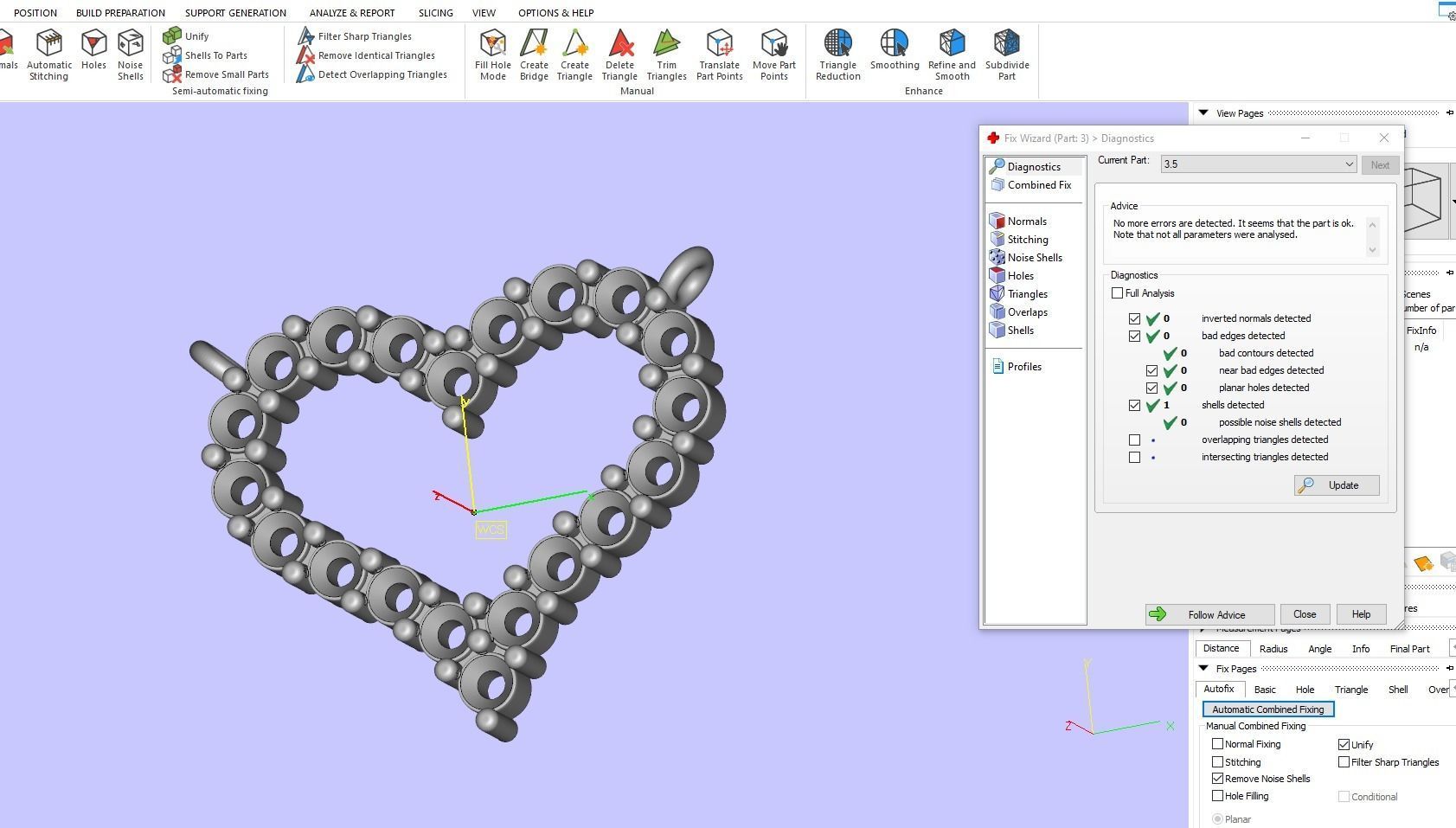The width and height of the screenshot is (1456, 828).
Task: Click the Update diagnostics button
Action: pos(1337,485)
